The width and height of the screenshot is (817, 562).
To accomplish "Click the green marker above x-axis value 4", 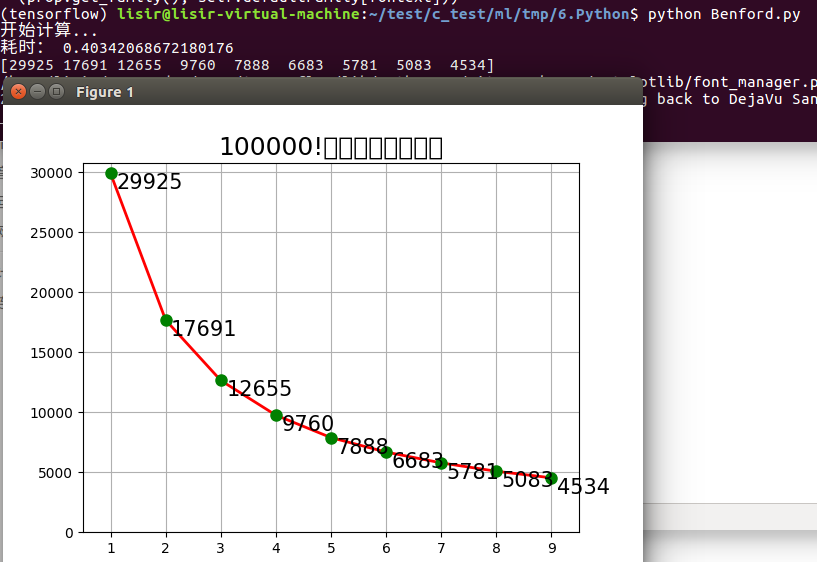I will [276, 415].
